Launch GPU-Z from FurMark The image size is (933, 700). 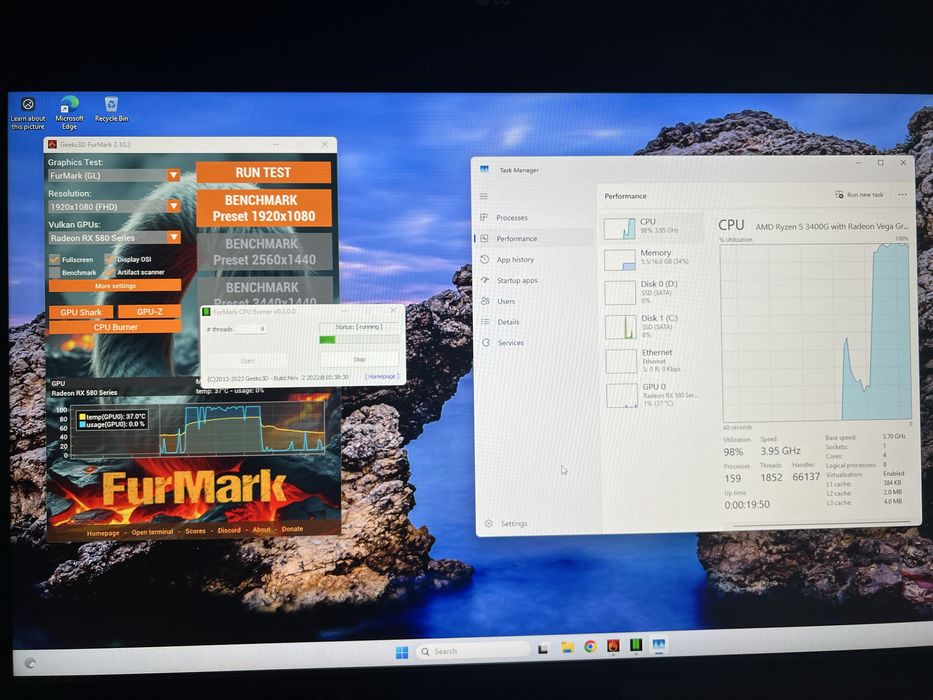149,311
